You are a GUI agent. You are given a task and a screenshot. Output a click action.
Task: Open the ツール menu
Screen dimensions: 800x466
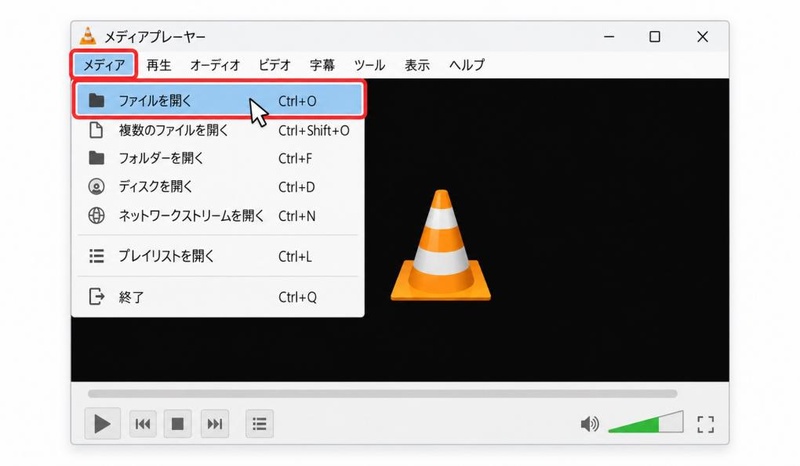[x=369, y=65]
